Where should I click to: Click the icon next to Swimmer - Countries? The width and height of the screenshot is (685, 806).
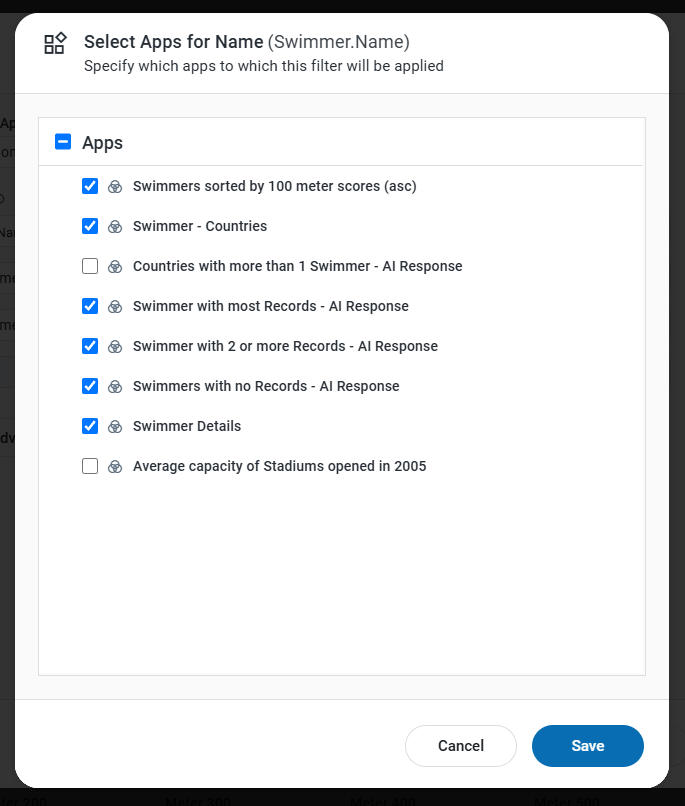115,226
